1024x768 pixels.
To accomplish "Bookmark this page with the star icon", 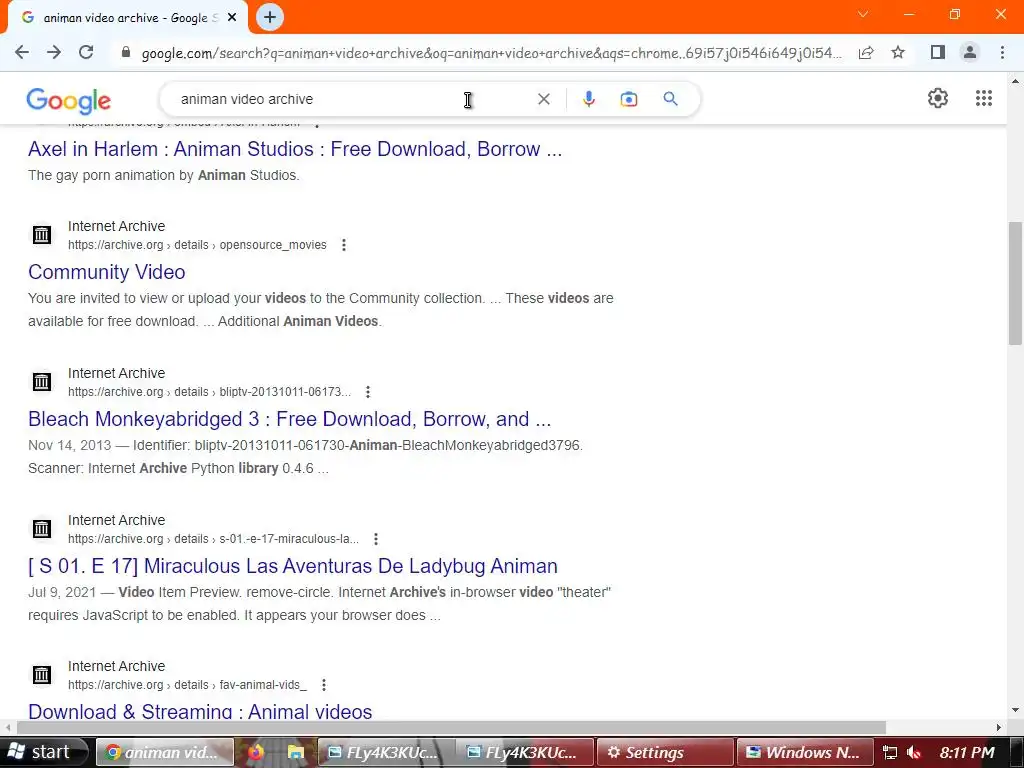I will tap(899, 52).
